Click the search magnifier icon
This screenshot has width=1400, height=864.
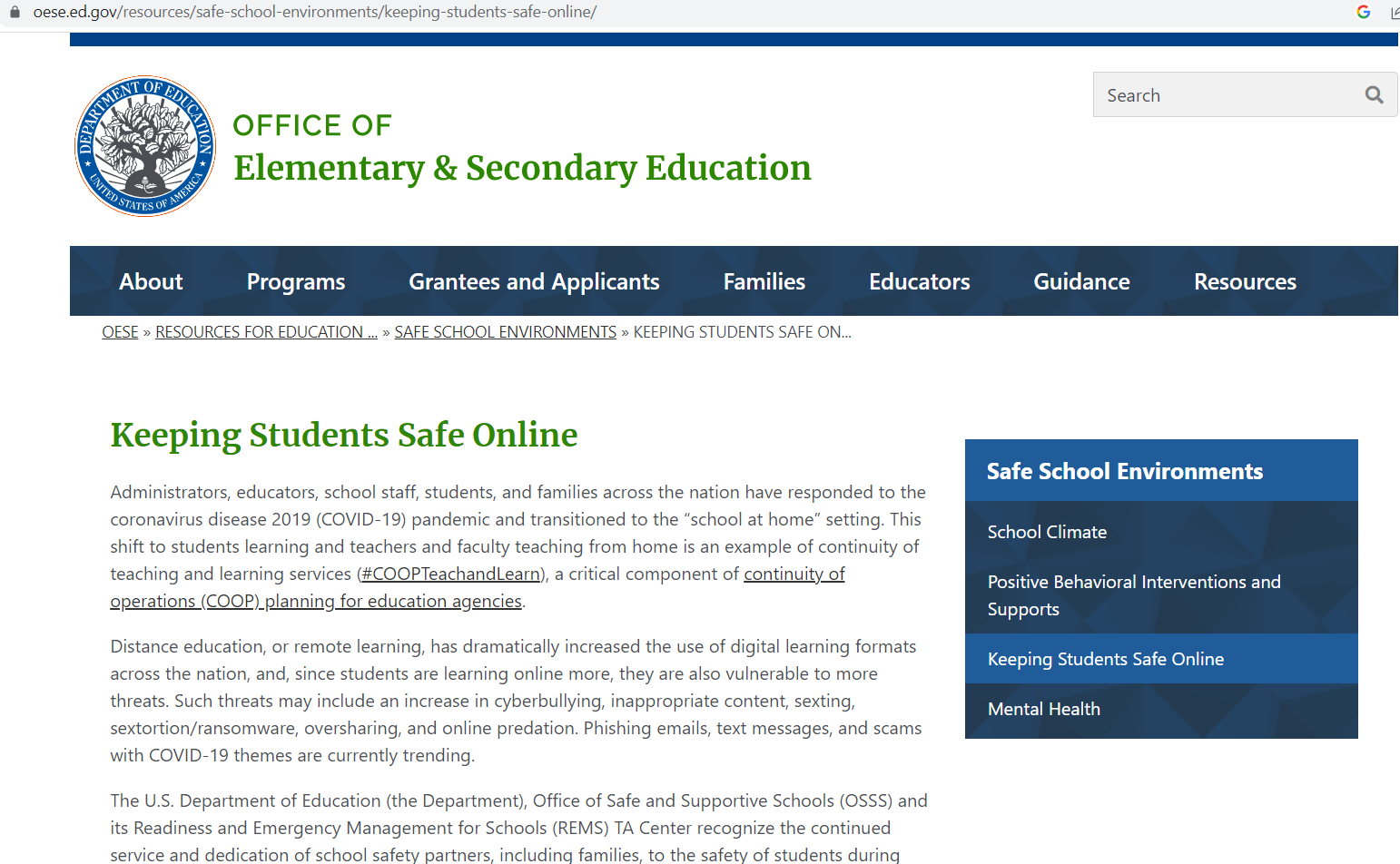click(x=1374, y=95)
